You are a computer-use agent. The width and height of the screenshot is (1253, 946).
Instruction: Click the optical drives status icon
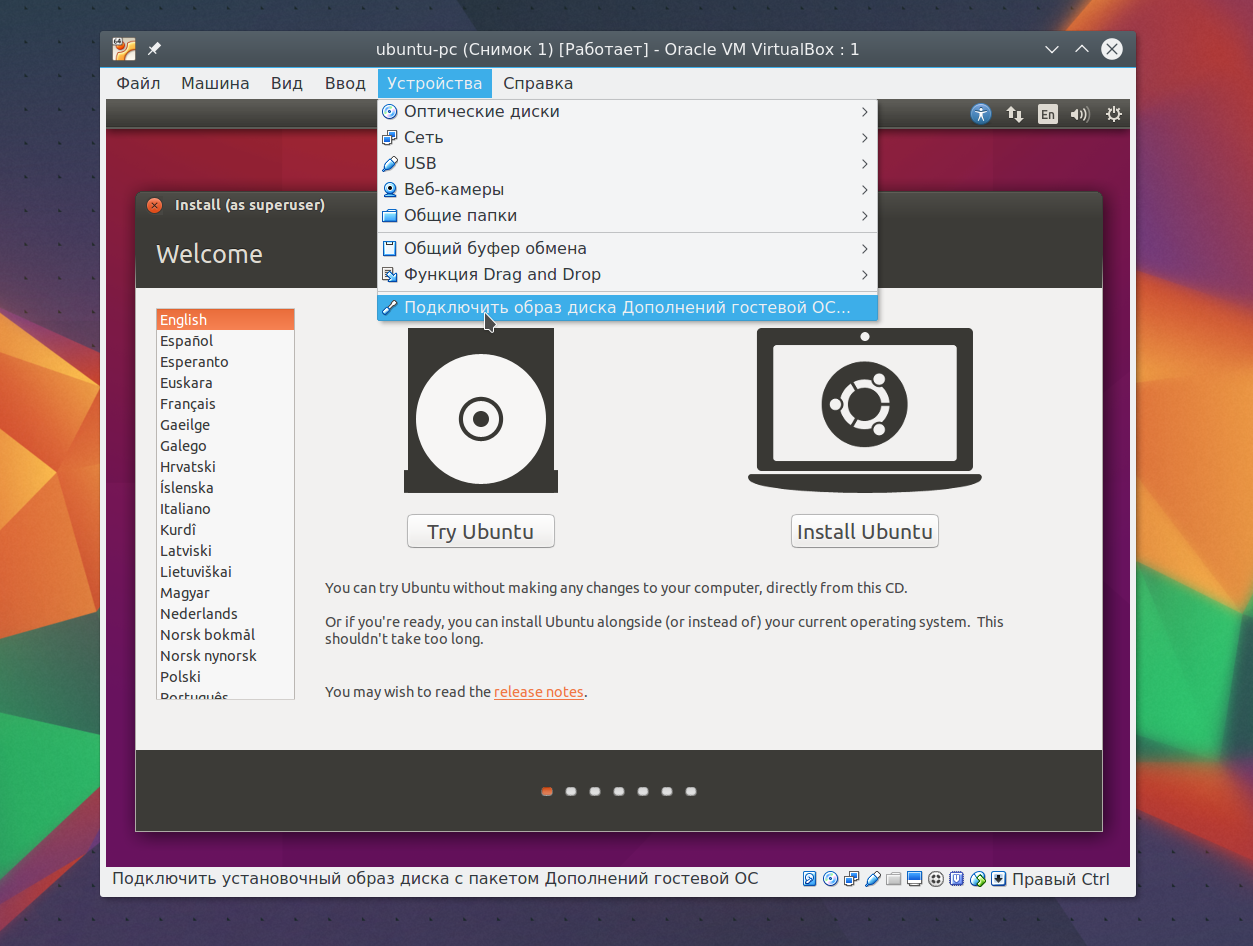tap(830, 879)
